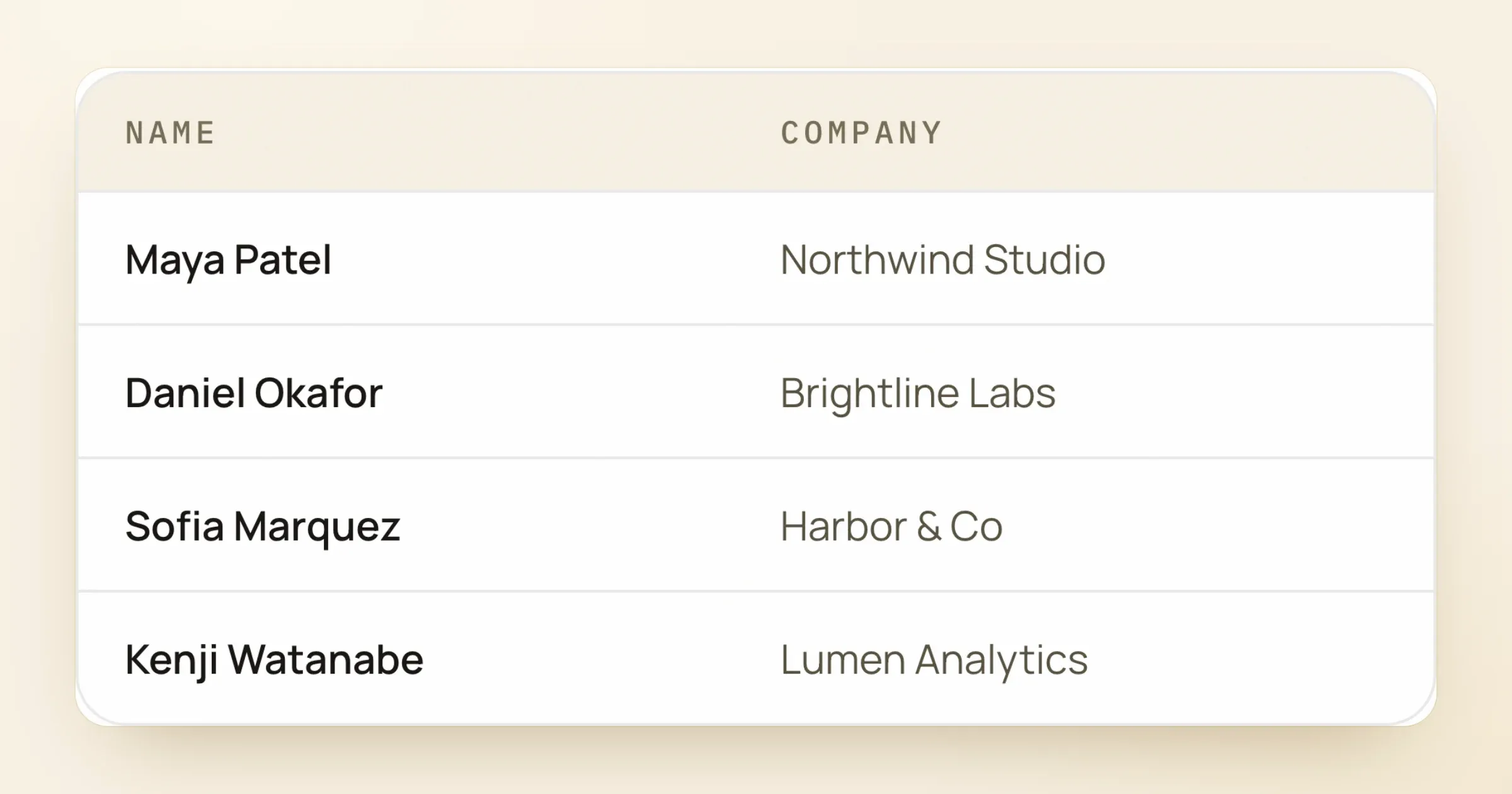Click the first name Kenji
This screenshot has height=794, width=1512.
point(172,660)
